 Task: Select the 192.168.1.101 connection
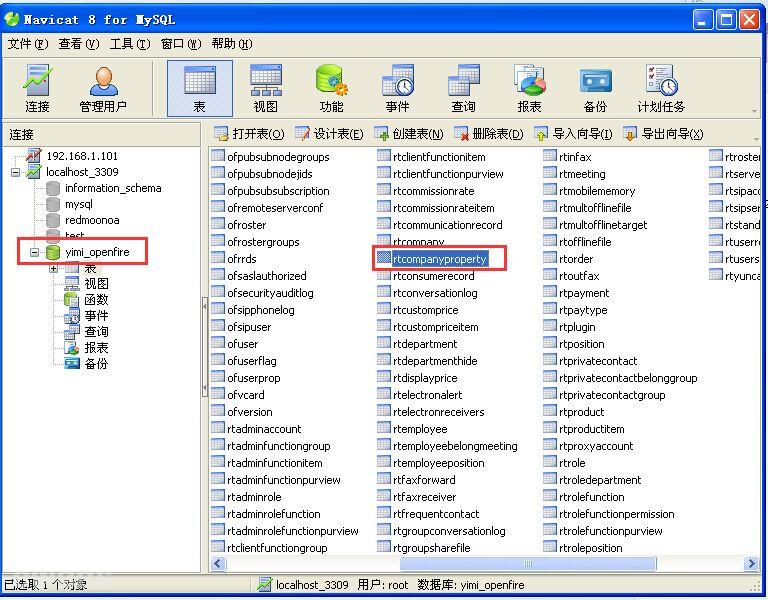tap(82, 156)
